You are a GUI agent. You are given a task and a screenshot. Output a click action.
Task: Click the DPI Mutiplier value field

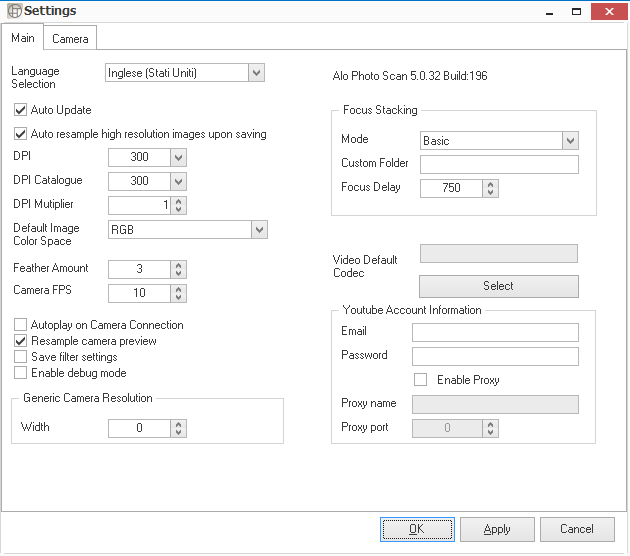[x=139, y=205]
